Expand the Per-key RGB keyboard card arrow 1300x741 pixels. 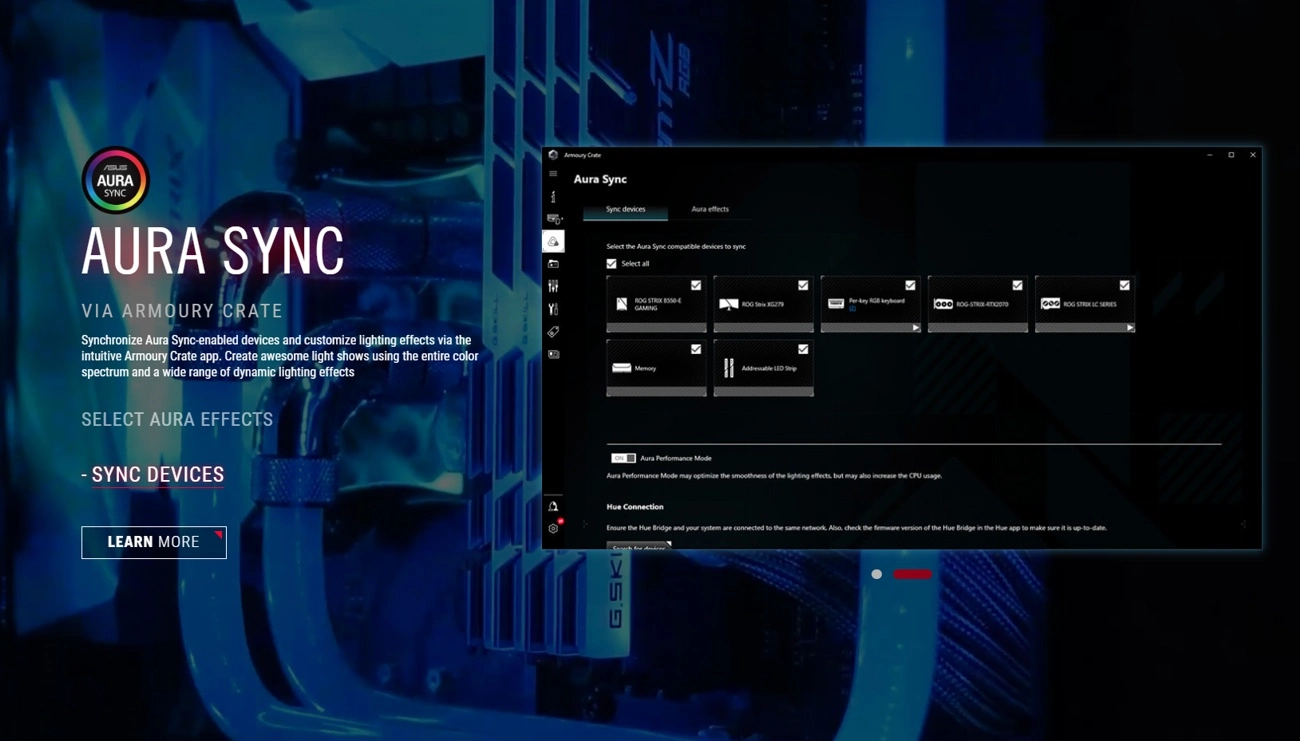click(915, 328)
